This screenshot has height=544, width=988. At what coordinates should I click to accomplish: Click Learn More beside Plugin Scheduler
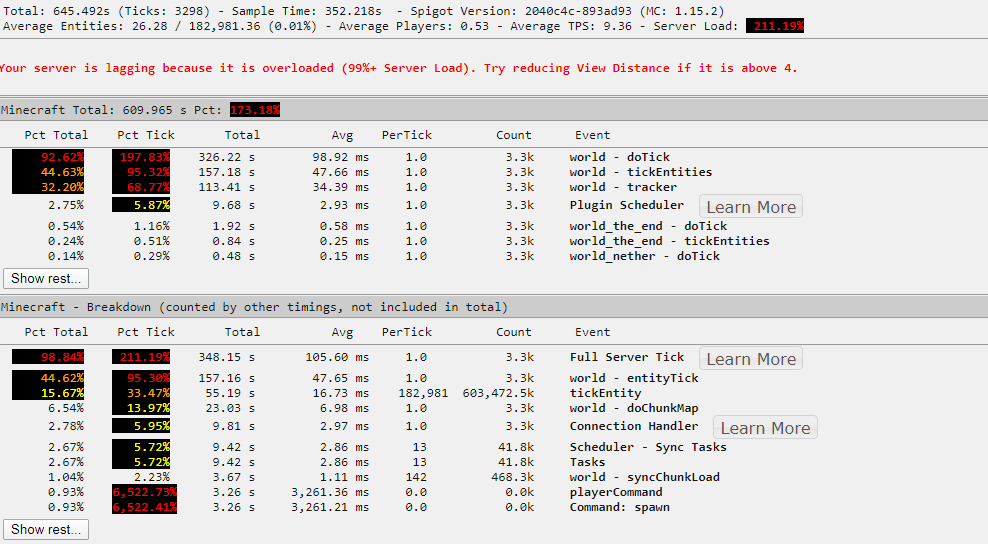click(x=750, y=207)
